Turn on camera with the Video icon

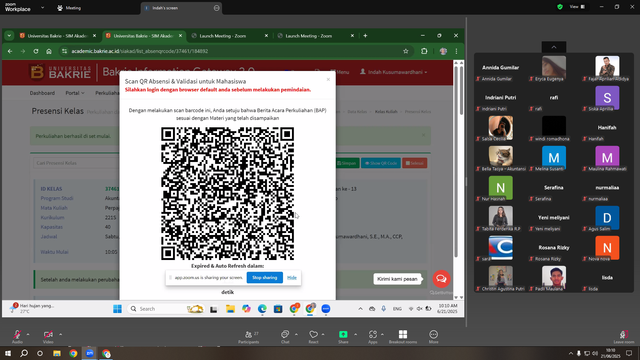click(x=48, y=334)
